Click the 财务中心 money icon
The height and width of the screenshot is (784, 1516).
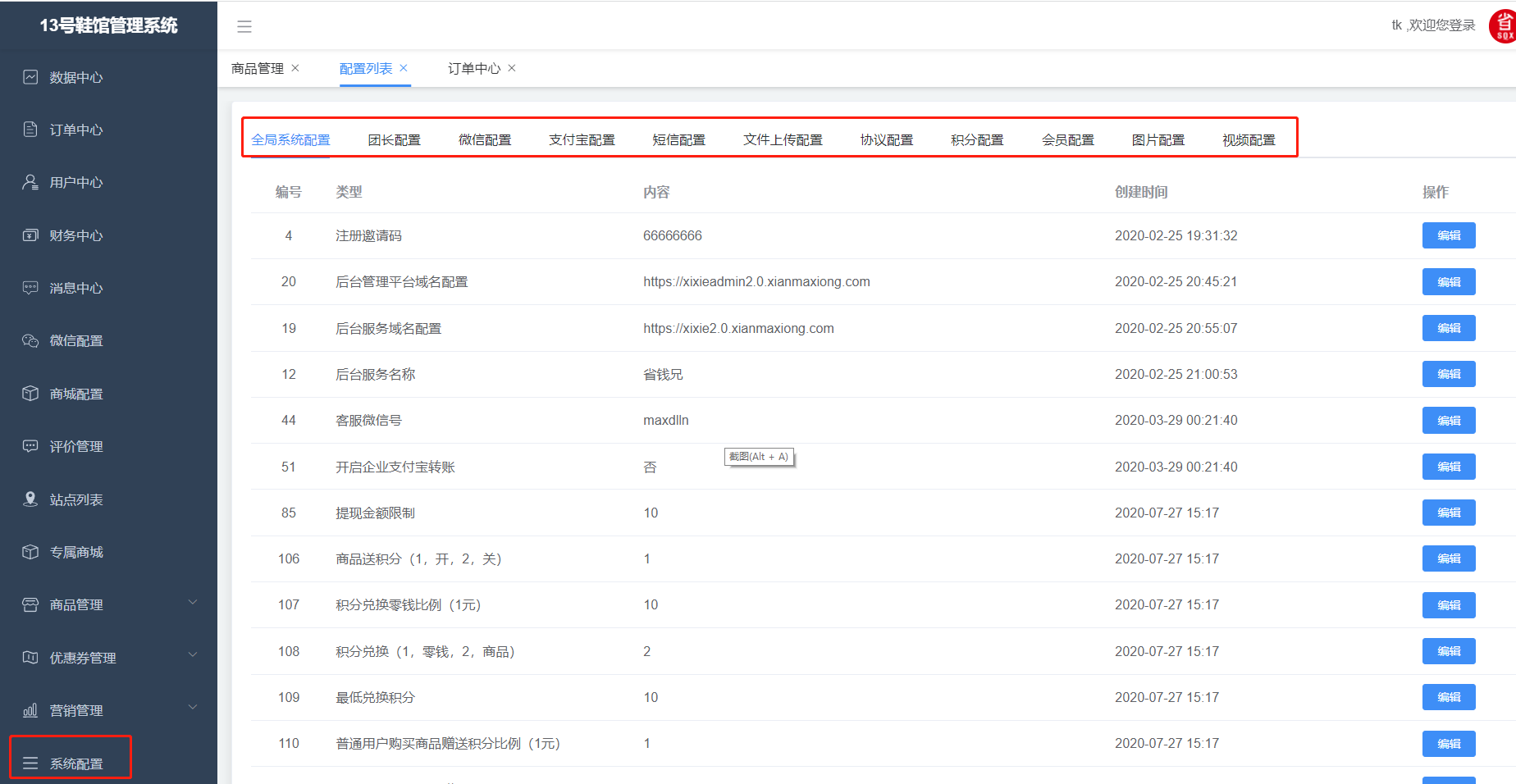30,235
